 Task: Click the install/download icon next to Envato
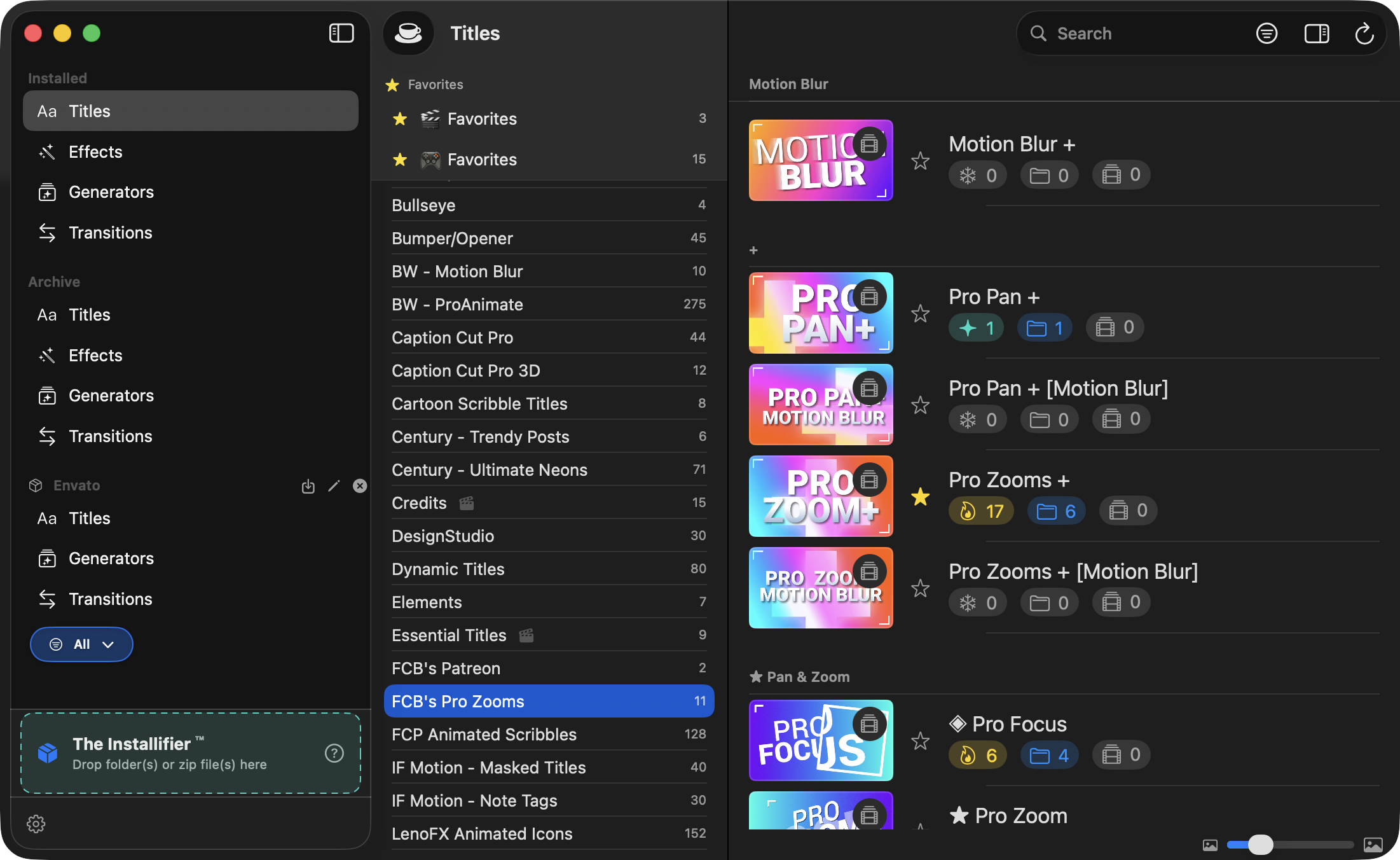tap(308, 486)
